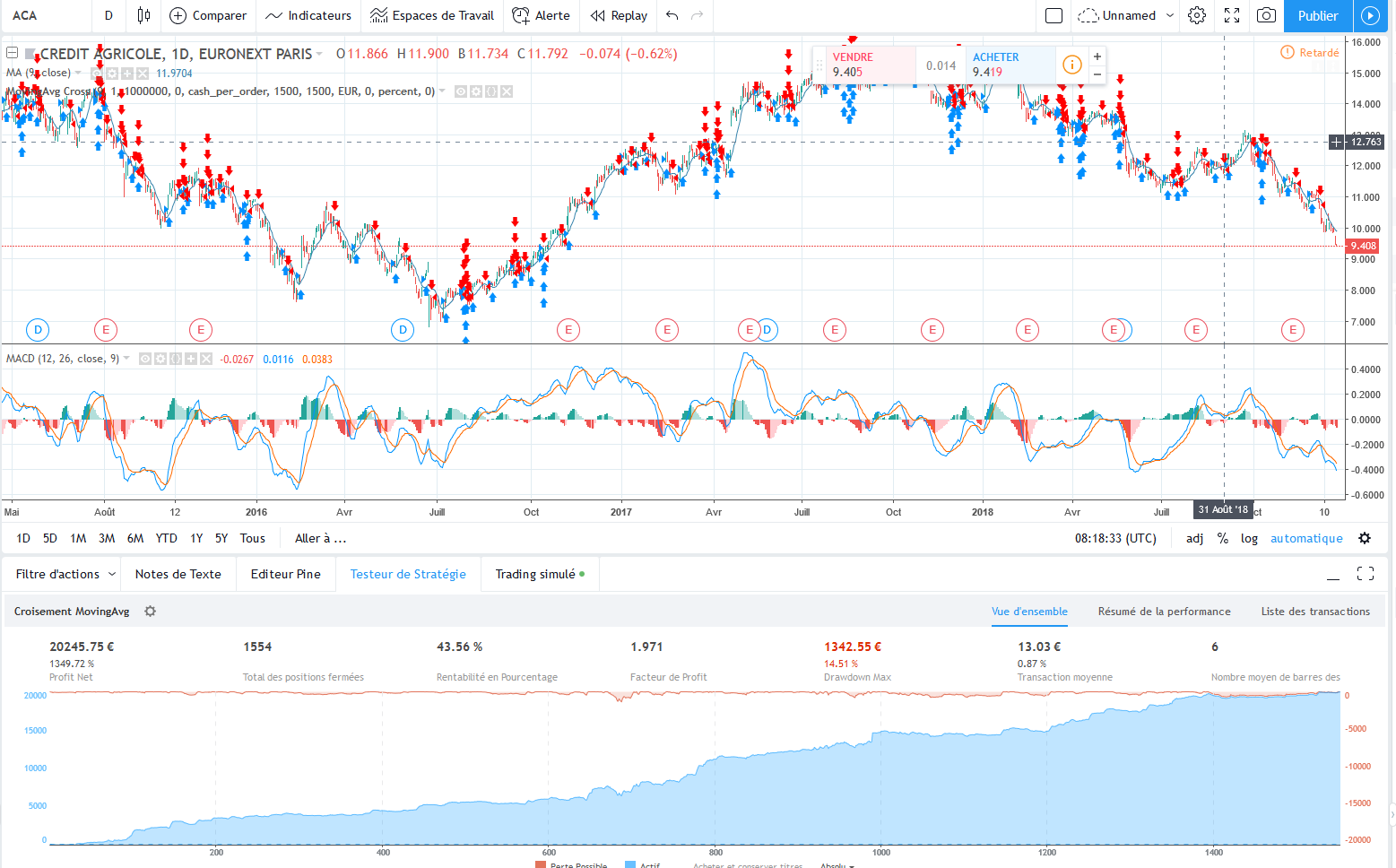This screenshot has width=1396, height=868.
Task: Redo the last chart action
Action: tap(697, 15)
